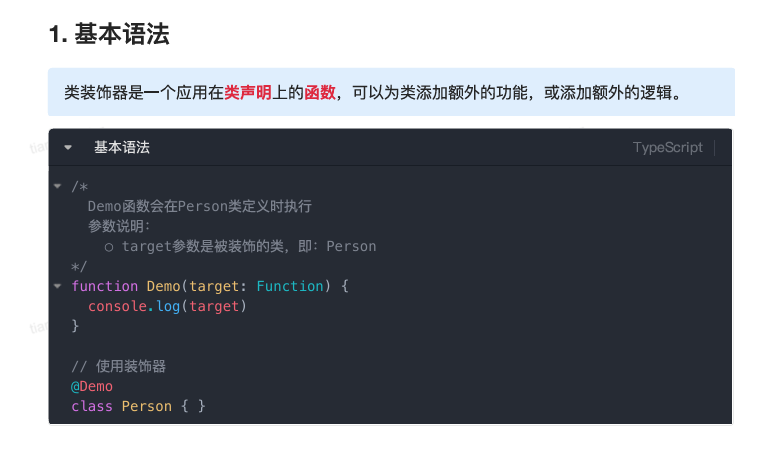Click the red highlighted text 类声明
Image resolution: width=774 pixels, height=466 pixels.
tap(248, 93)
